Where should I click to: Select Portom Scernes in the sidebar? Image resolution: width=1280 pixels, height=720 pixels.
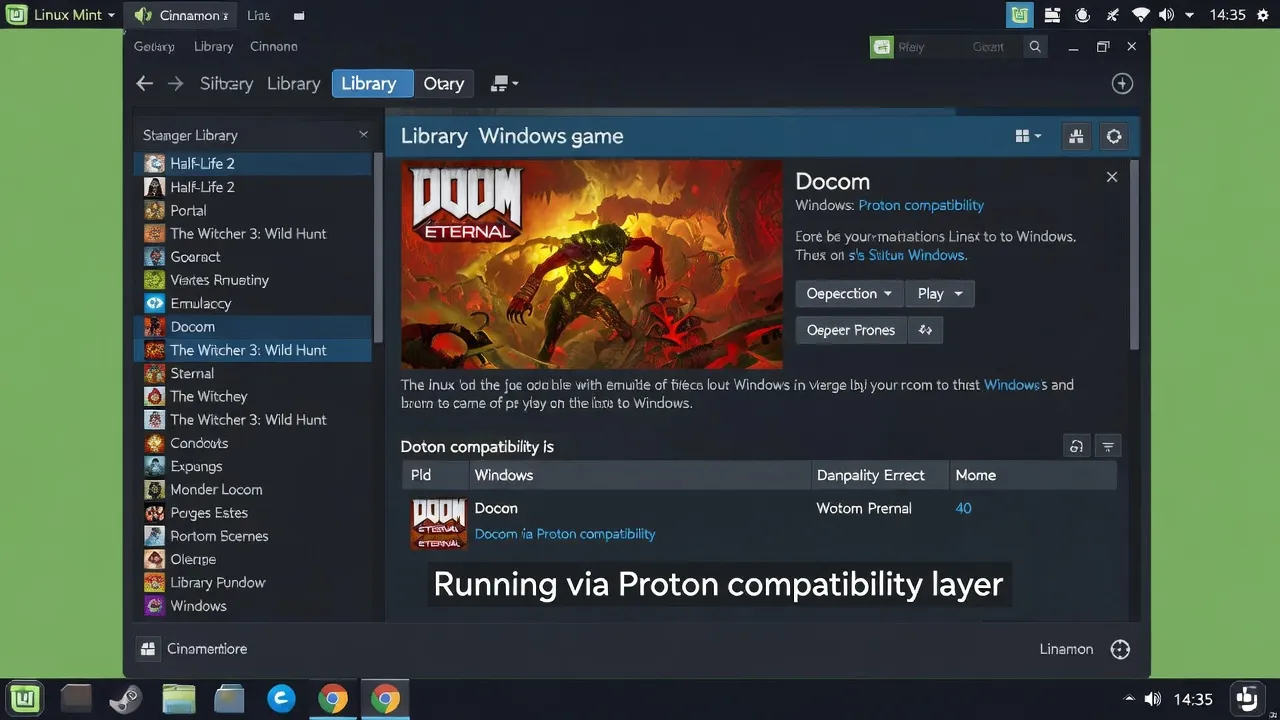coord(253,536)
